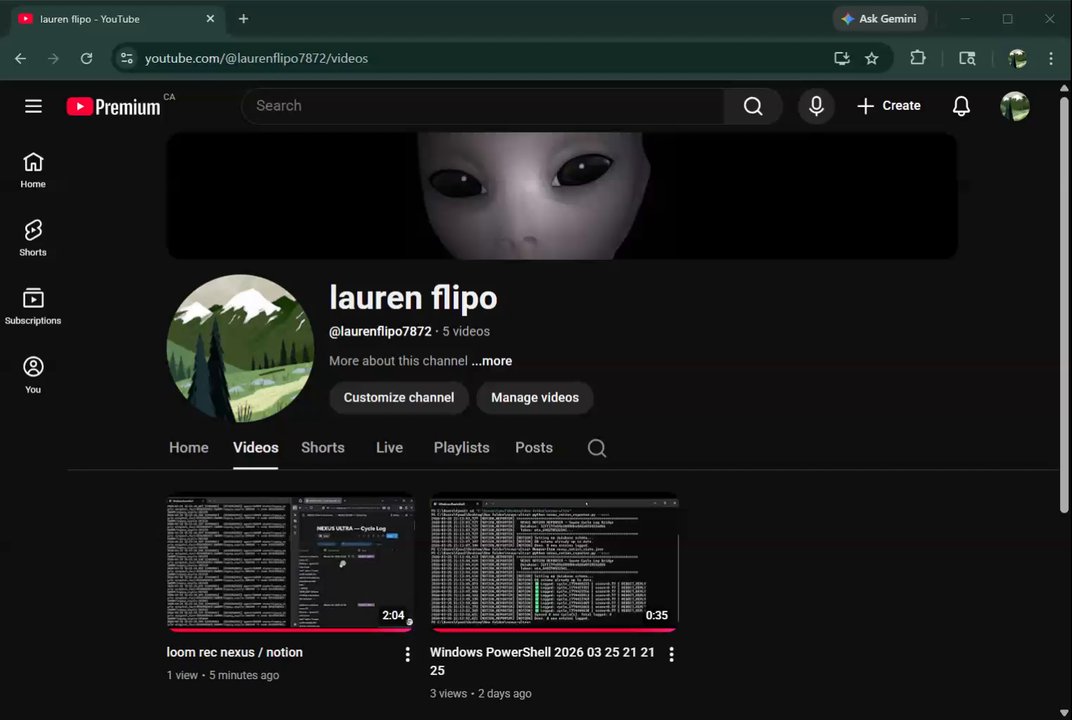Viewport: 1072px width, 720px height.
Task: Bookmark this page with star icon
Action: tap(871, 58)
